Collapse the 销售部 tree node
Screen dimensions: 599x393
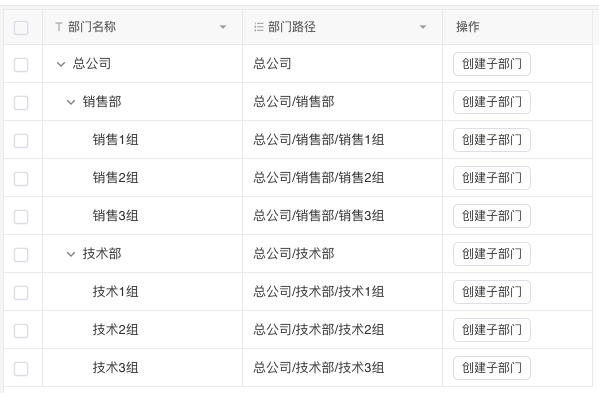pyautogui.click(x=71, y=102)
